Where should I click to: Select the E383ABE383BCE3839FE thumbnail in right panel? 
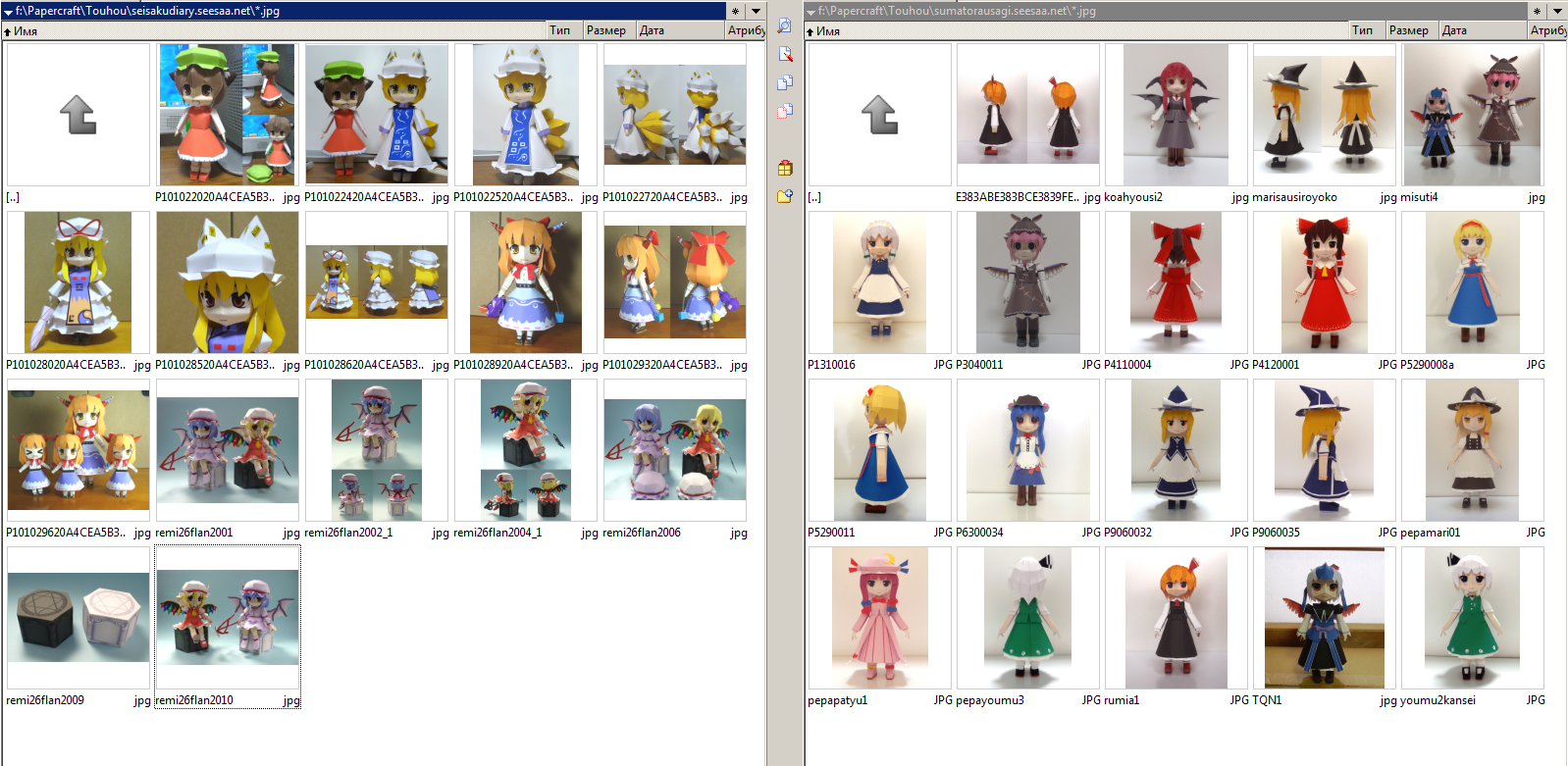[1028, 115]
